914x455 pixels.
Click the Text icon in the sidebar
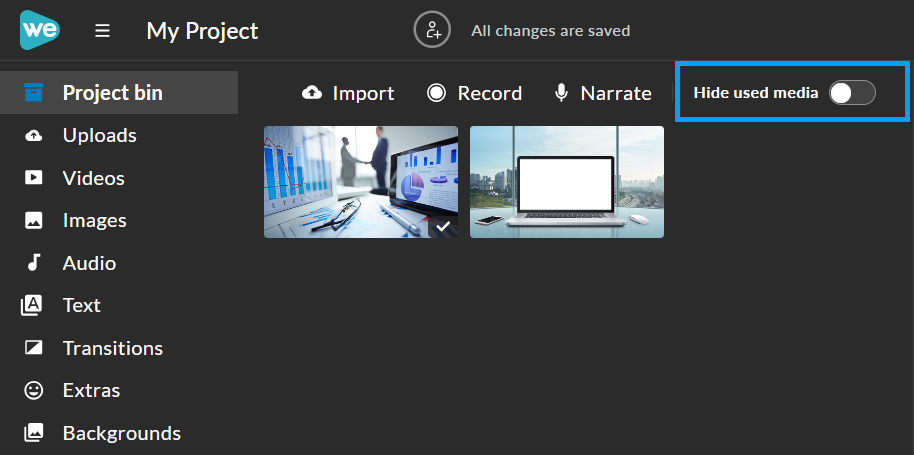click(x=31, y=305)
